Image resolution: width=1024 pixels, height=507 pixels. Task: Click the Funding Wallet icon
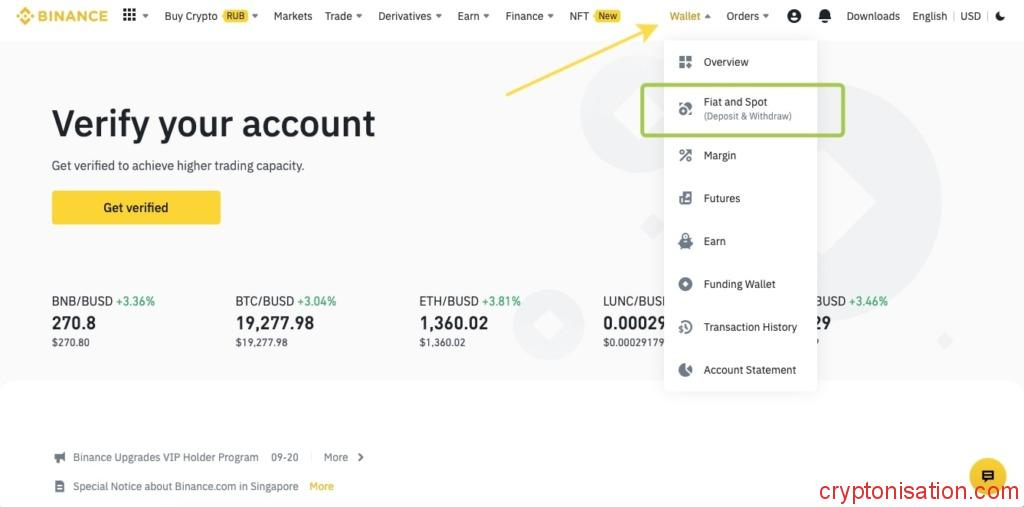pyautogui.click(x=685, y=284)
